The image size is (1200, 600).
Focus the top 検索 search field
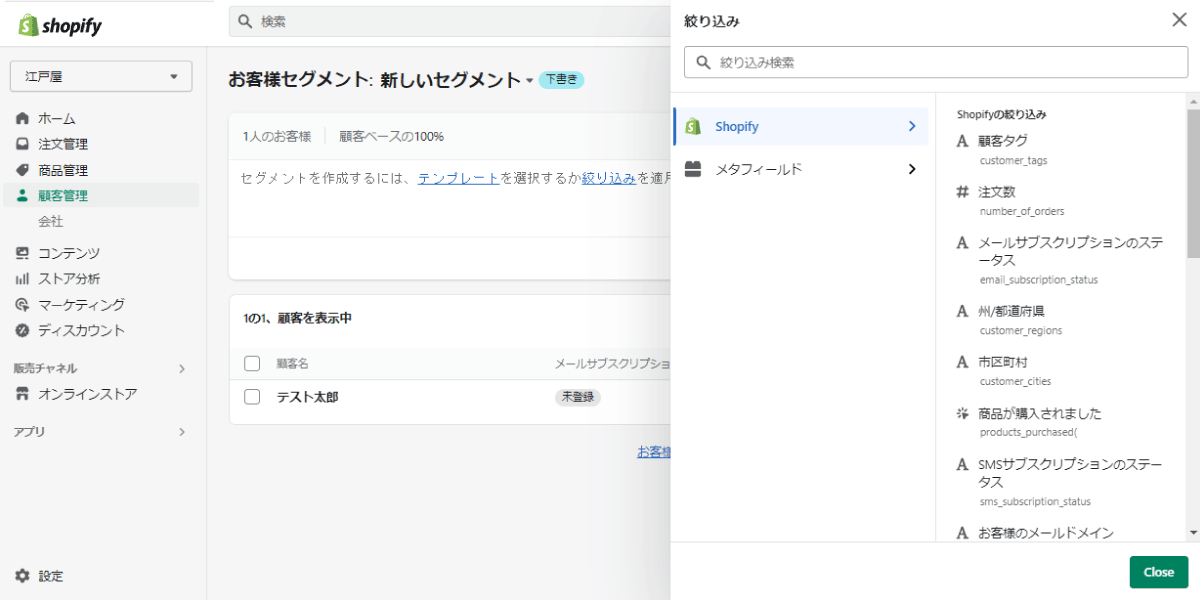point(450,21)
